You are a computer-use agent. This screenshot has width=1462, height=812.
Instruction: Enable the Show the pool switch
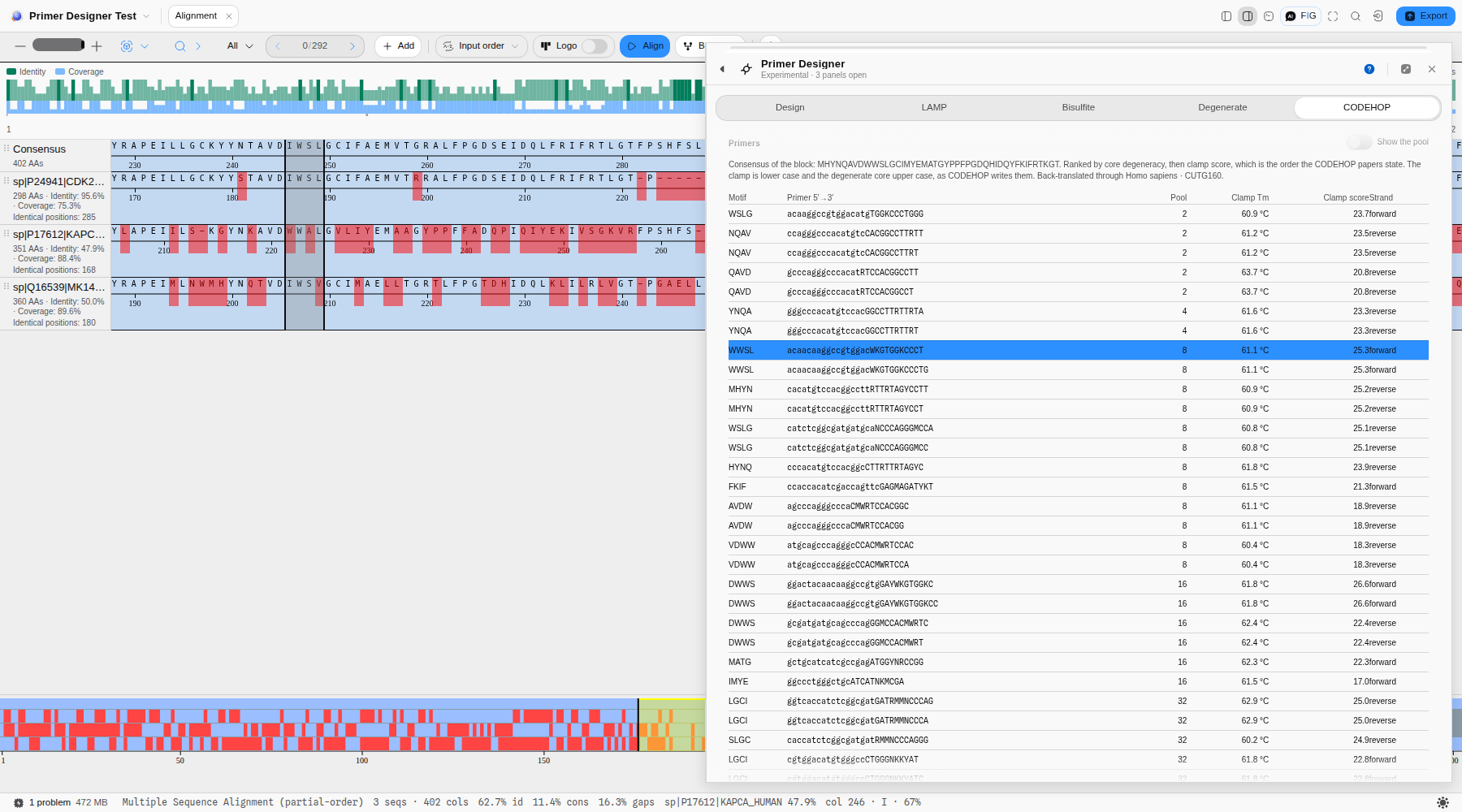coord(1359,142)
